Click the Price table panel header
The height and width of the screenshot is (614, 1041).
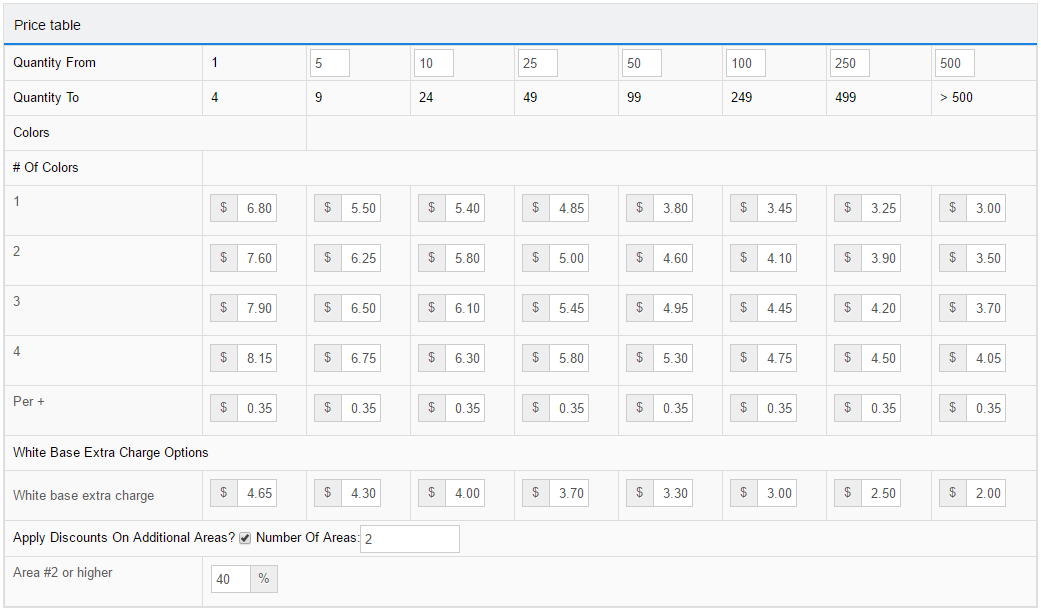click(520, 24)
